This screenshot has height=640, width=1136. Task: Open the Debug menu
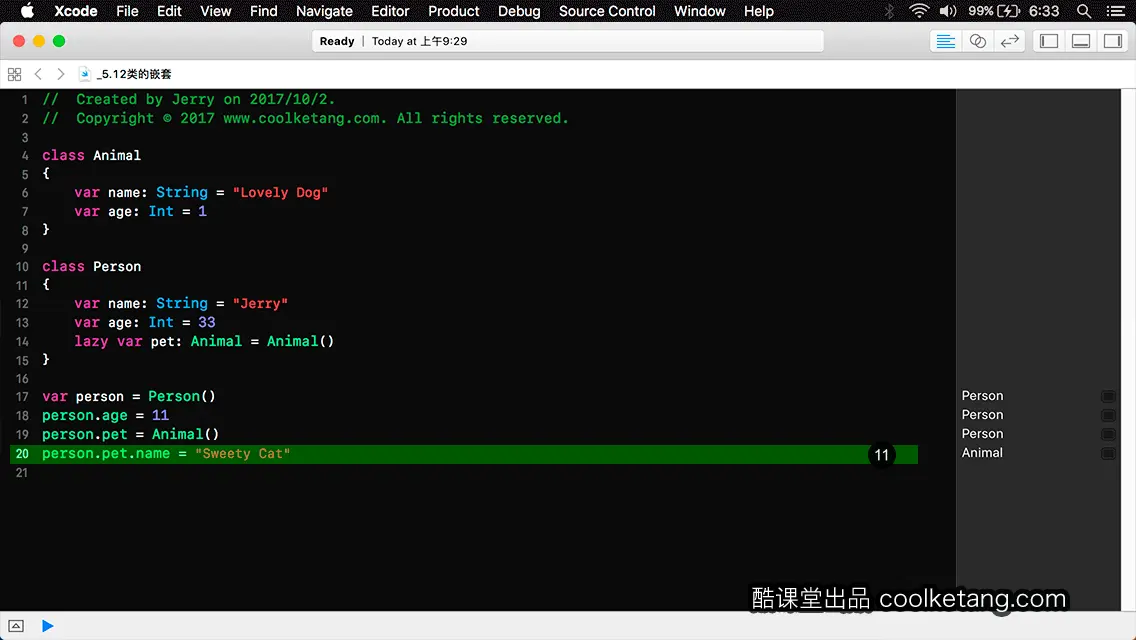[519, 11]
